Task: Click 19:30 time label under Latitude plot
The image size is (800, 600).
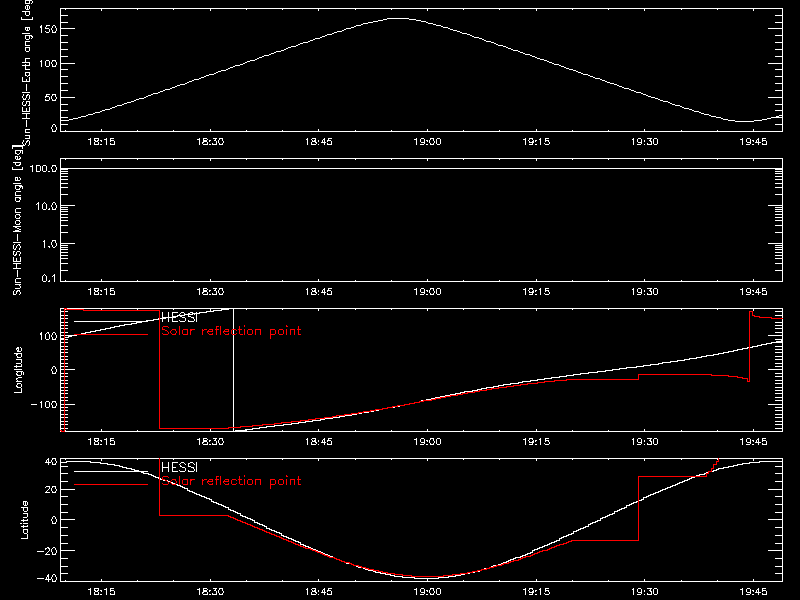Action: [645, 592]
